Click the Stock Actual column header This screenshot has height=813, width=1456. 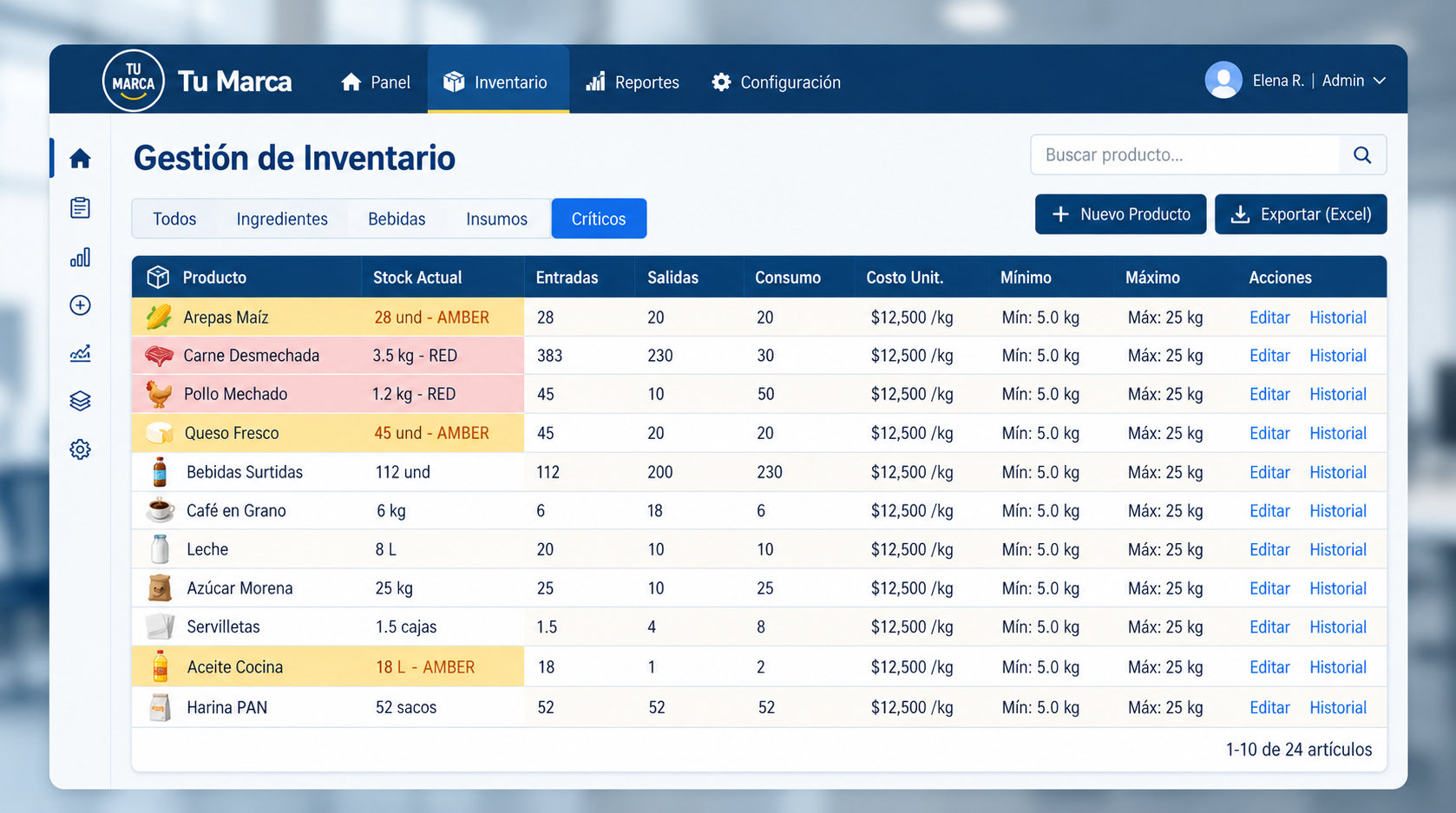[x=417, y=278]
